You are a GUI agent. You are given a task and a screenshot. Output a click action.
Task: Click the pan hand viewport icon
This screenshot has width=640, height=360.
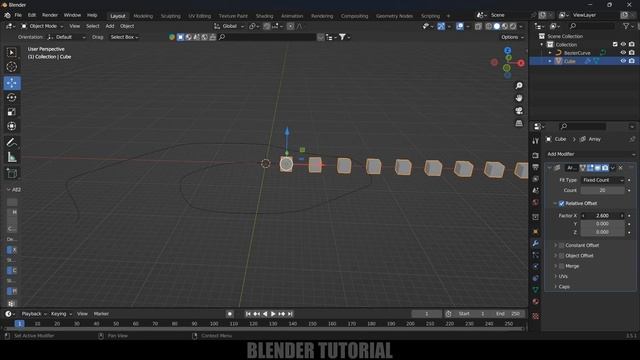tap(519, 98)
